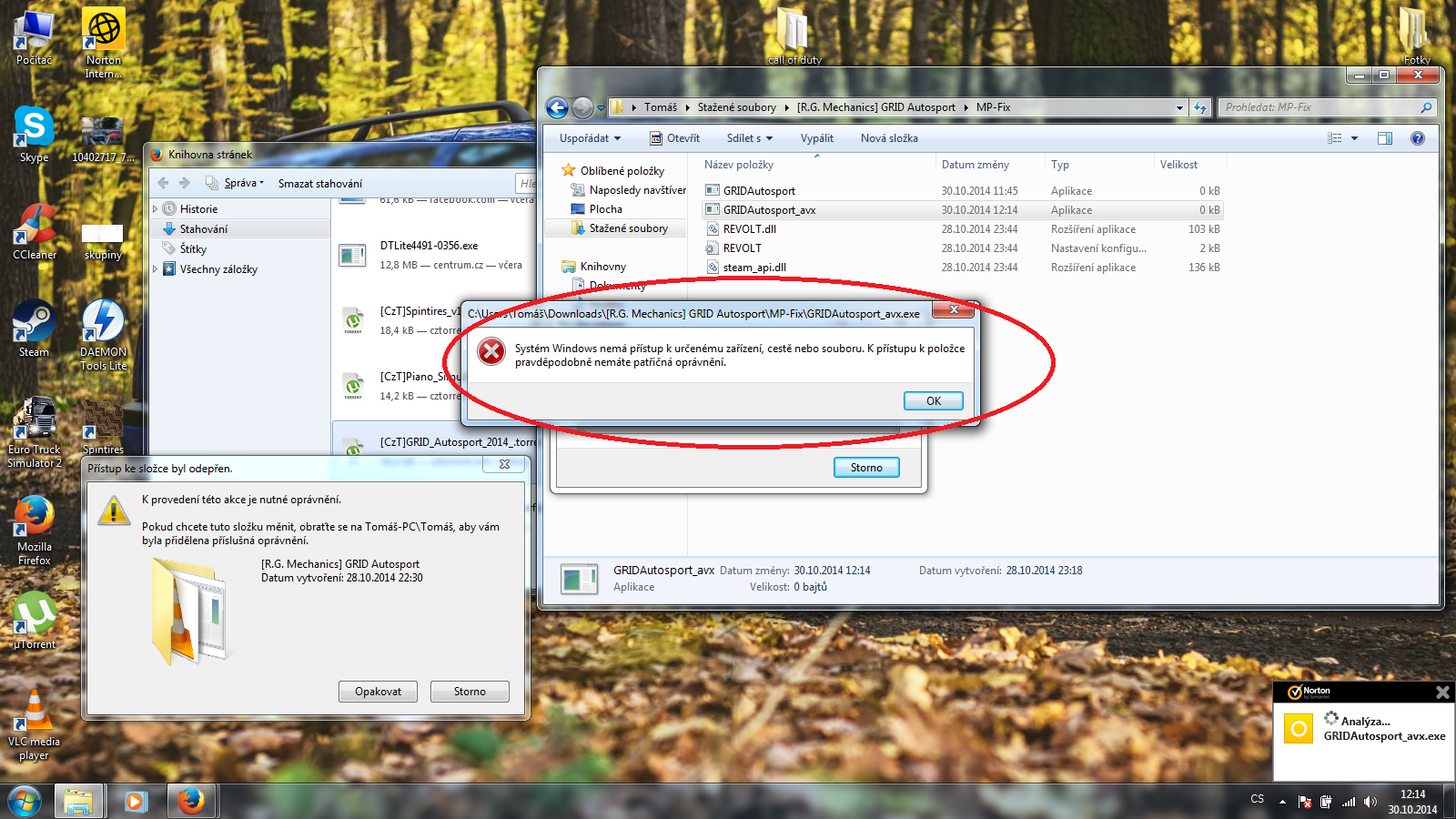Screen dimensions: 1456x819
Task: Go back in the Explorer window
Action: point(557,107)
